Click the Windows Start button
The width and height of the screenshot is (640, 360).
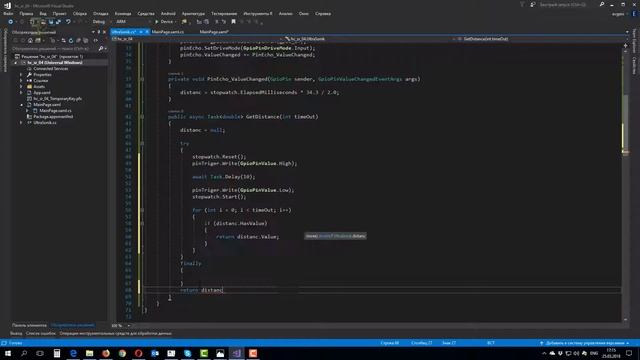(x=8, y=353)
